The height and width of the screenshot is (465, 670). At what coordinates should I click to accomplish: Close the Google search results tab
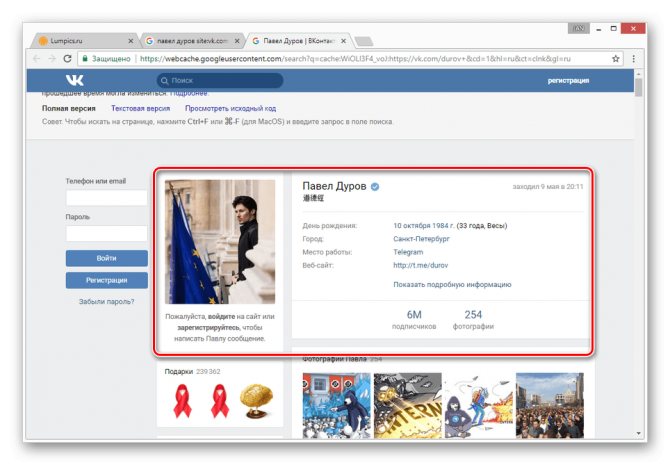(237, 41)
